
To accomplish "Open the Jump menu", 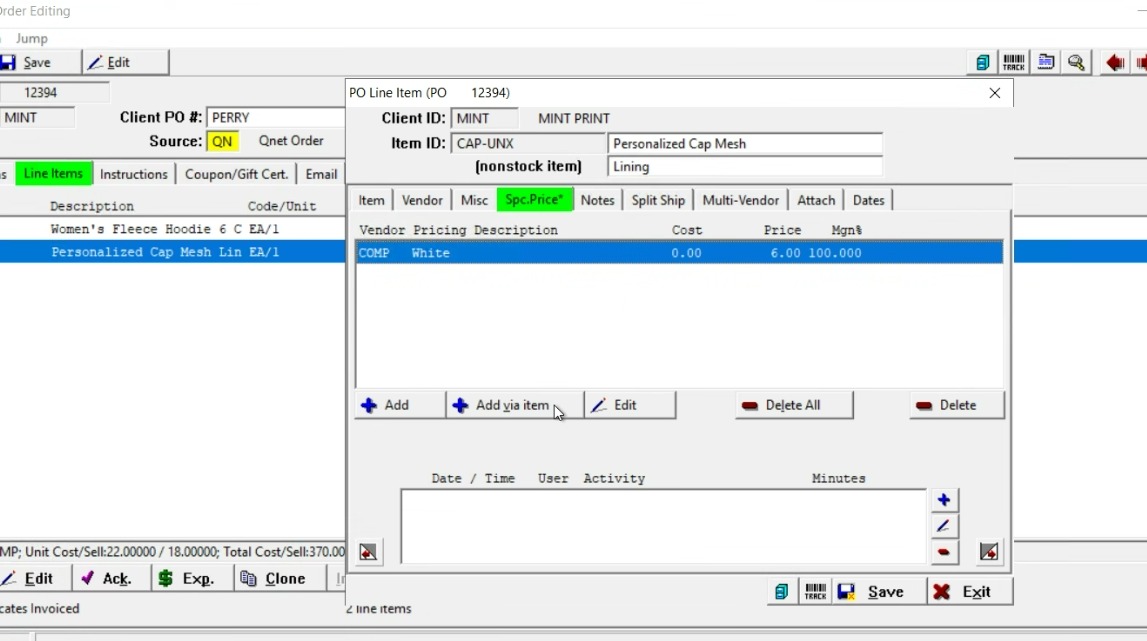I will (x=31, y=38).
